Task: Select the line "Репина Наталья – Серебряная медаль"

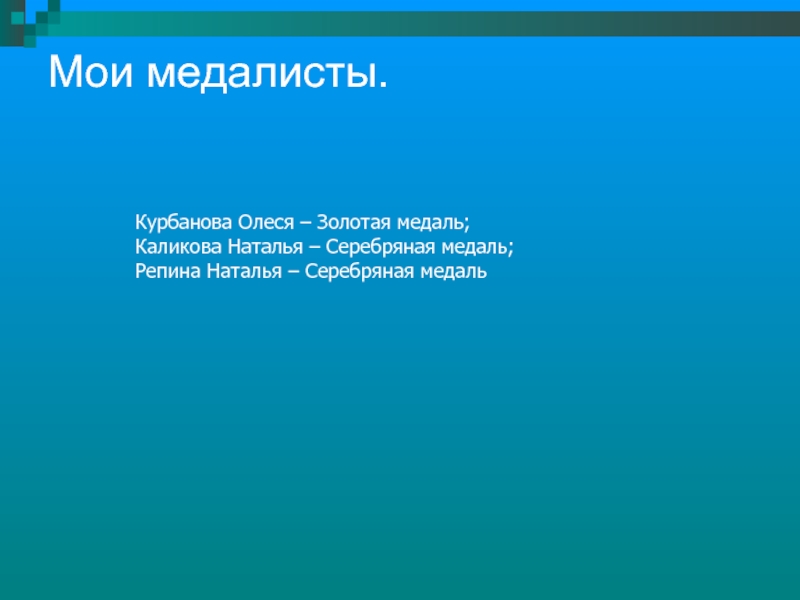Action: 311,271
